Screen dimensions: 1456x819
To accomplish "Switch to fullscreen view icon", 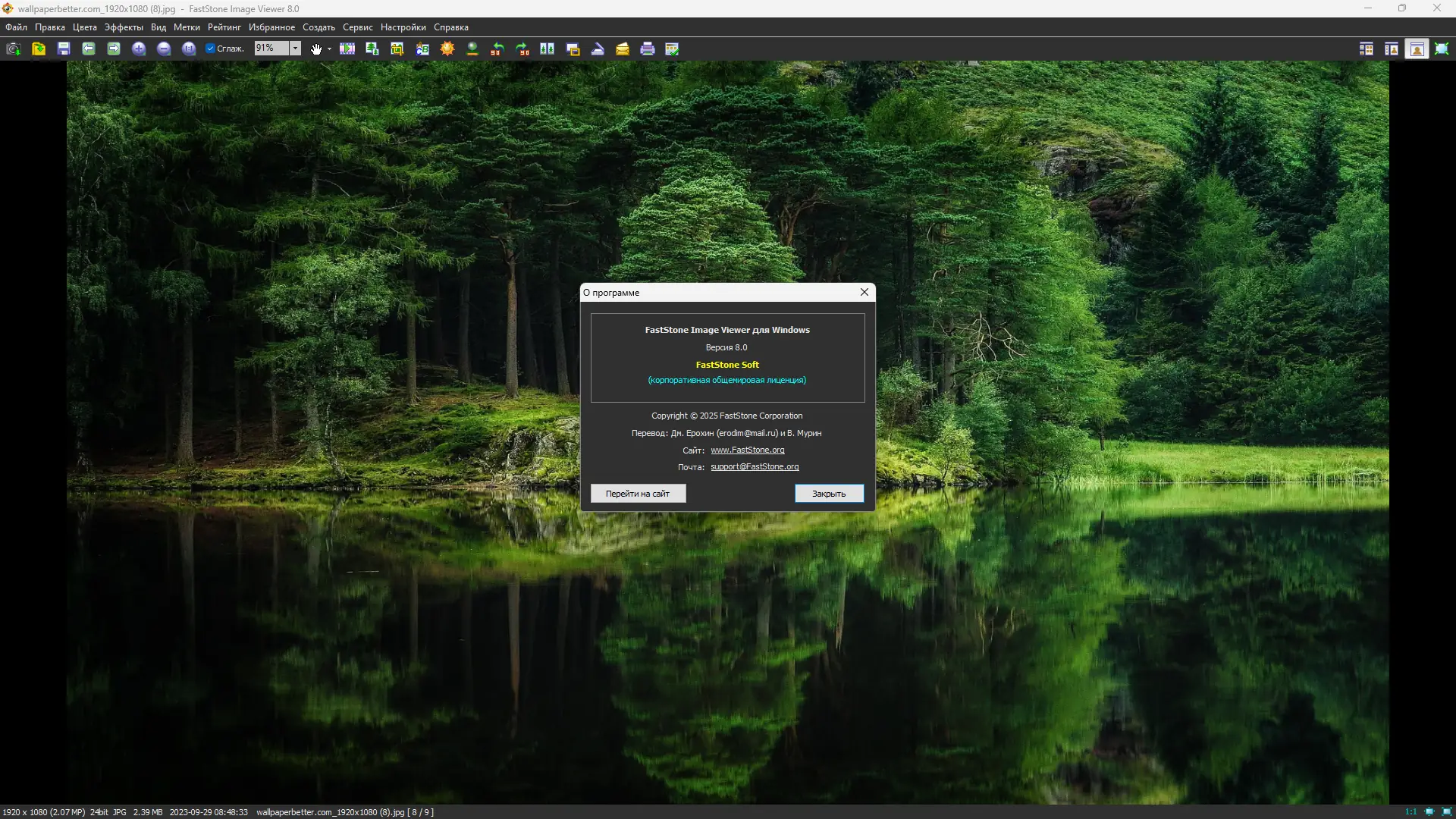I will [1442, 49].
